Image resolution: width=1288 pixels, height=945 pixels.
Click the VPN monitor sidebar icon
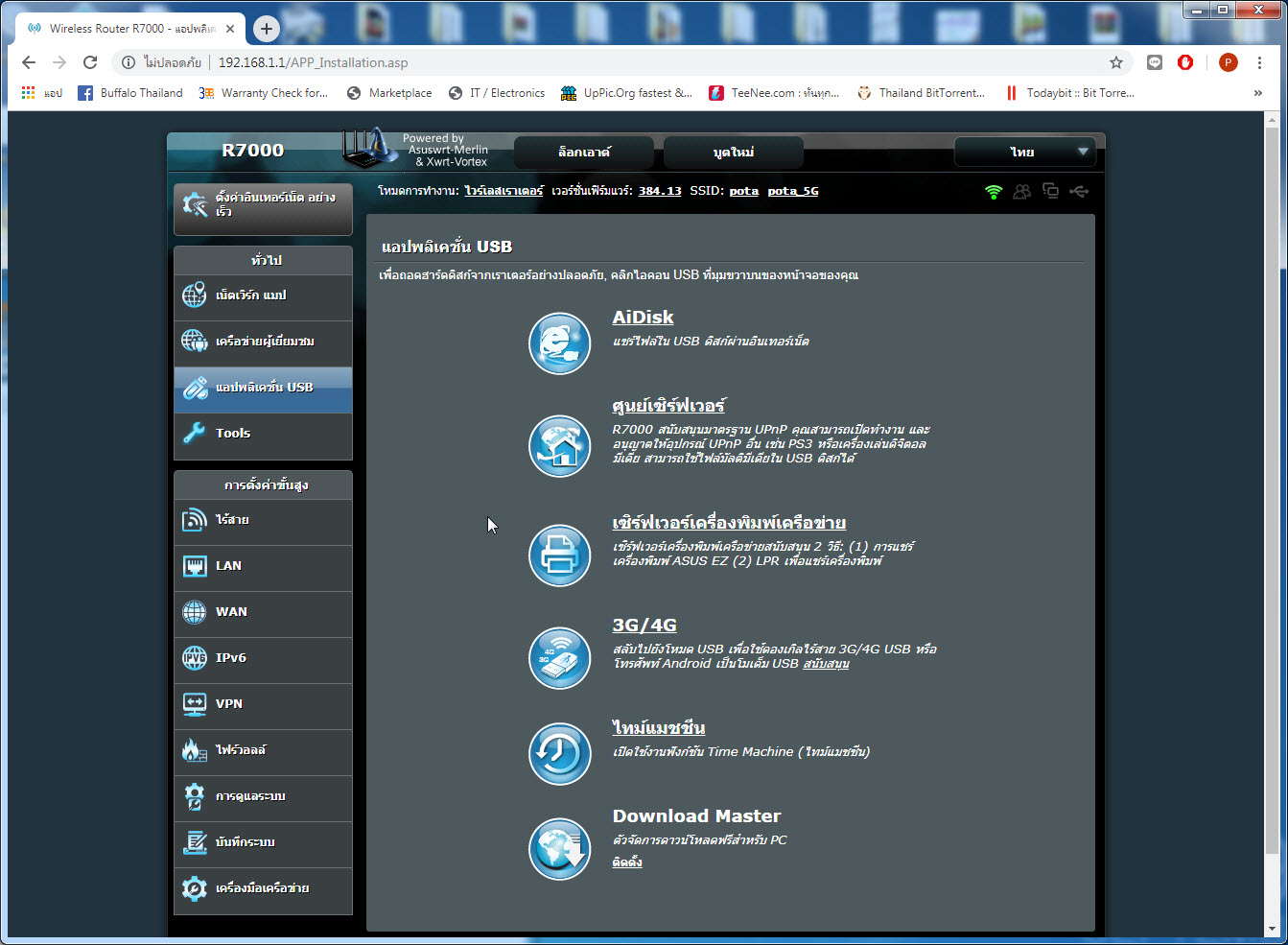[195, 704]
